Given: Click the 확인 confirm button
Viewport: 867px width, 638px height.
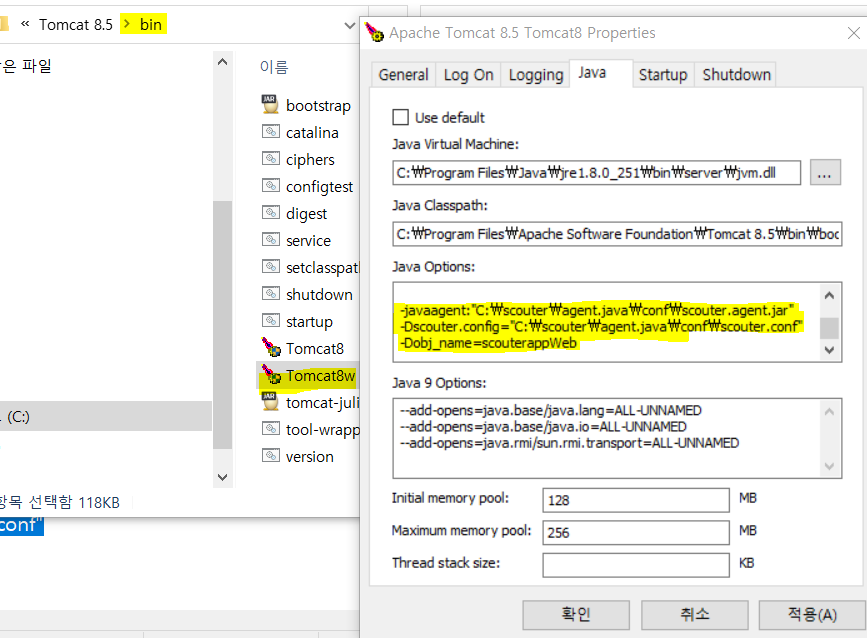Looking at the screenshot, I should coord(576,614).
